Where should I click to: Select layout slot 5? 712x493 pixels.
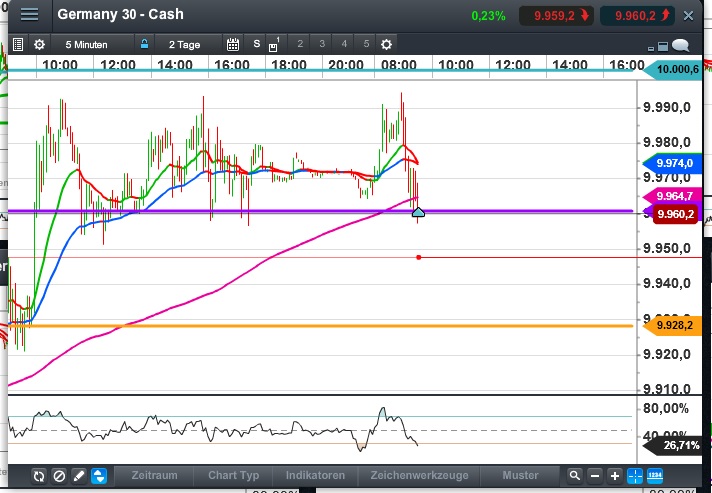(x=366, y=44)
